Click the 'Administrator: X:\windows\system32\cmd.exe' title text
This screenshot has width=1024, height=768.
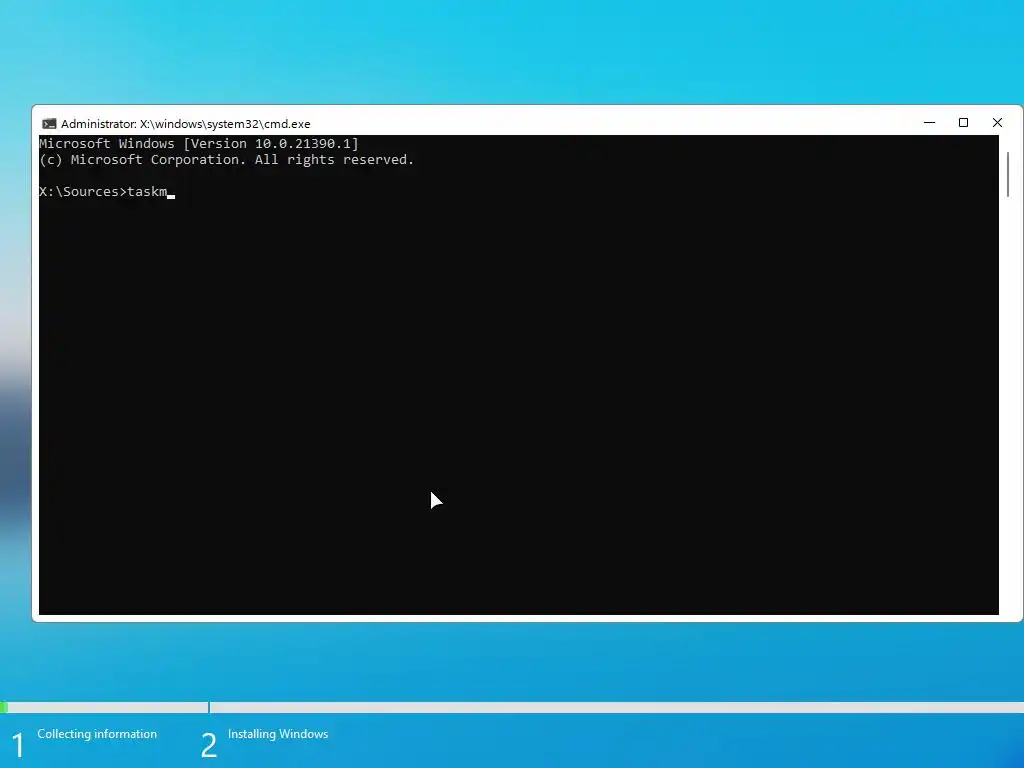click(185, 124)
